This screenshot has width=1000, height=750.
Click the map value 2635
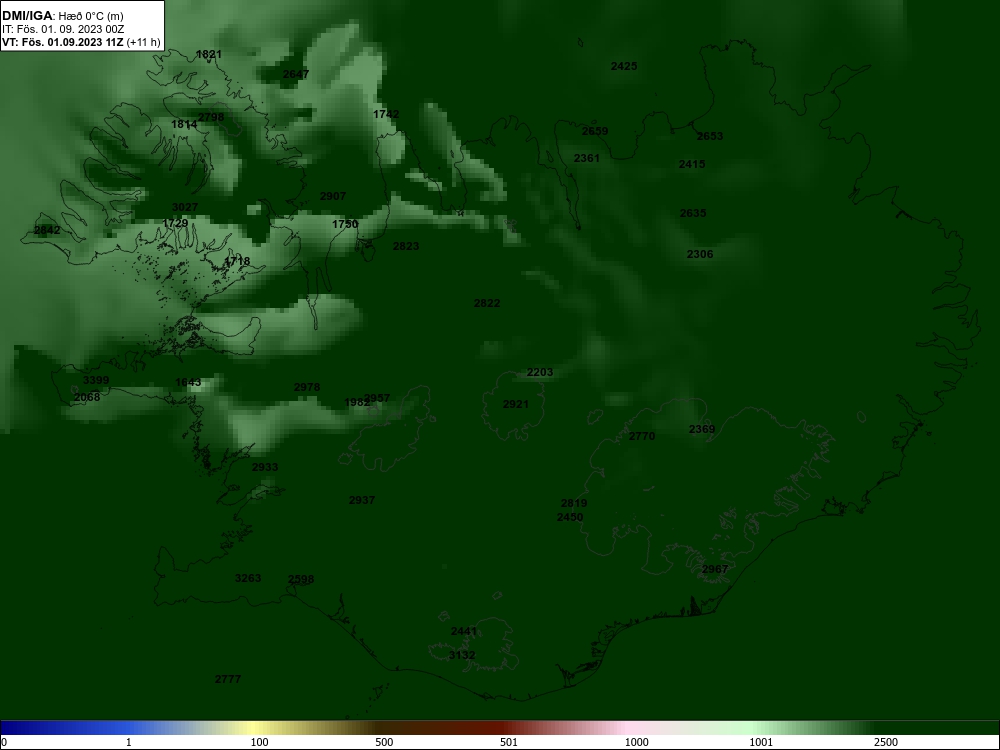coord(693,213)
